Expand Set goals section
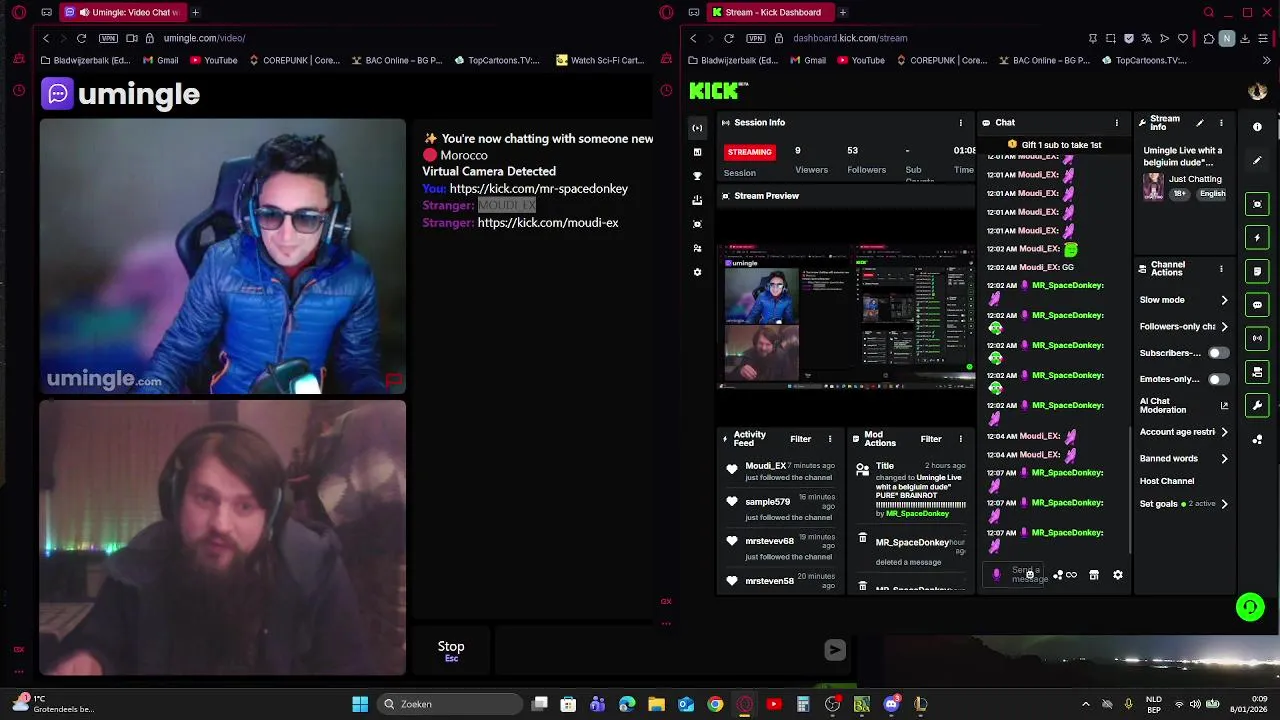 click(x=1224, y=504)
